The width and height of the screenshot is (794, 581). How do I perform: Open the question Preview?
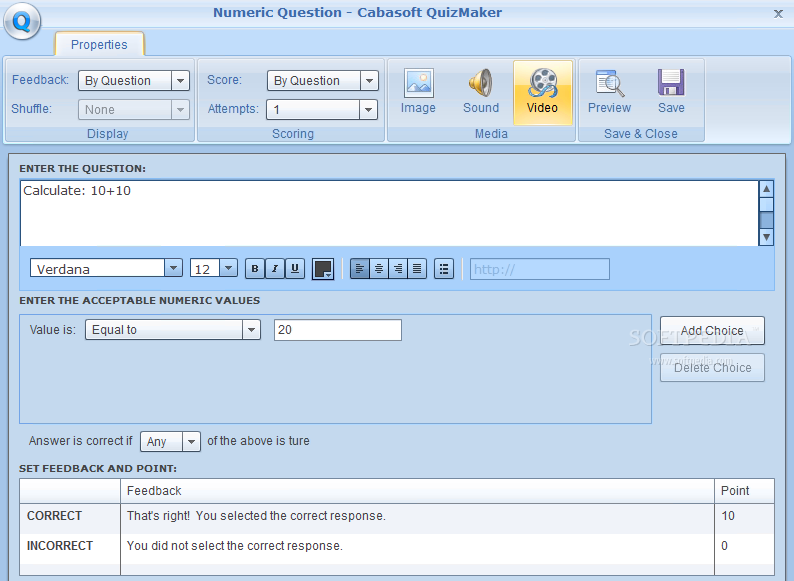coord(609,92)
